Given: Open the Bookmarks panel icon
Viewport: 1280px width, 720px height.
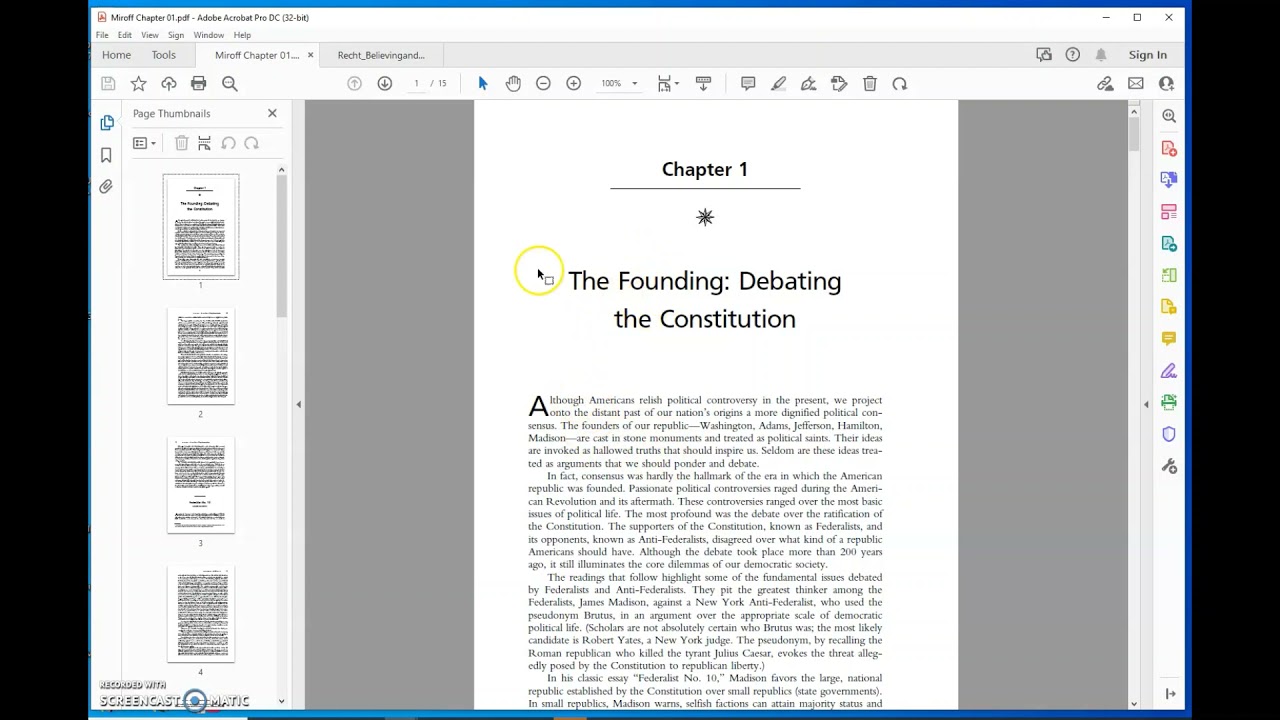Looking at the screenshot, I should [x=106, y=155].
